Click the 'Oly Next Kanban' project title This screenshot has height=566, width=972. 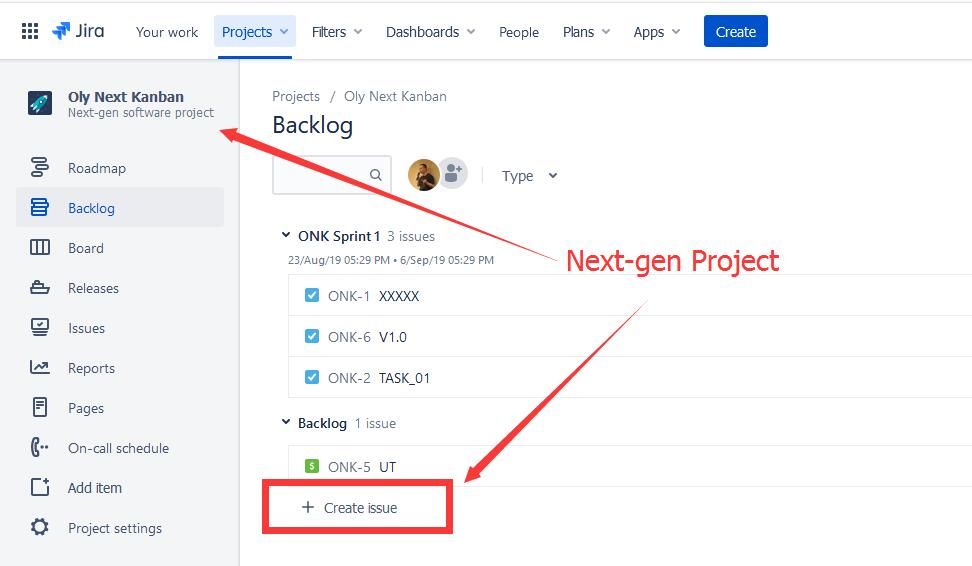pos(126,97)
